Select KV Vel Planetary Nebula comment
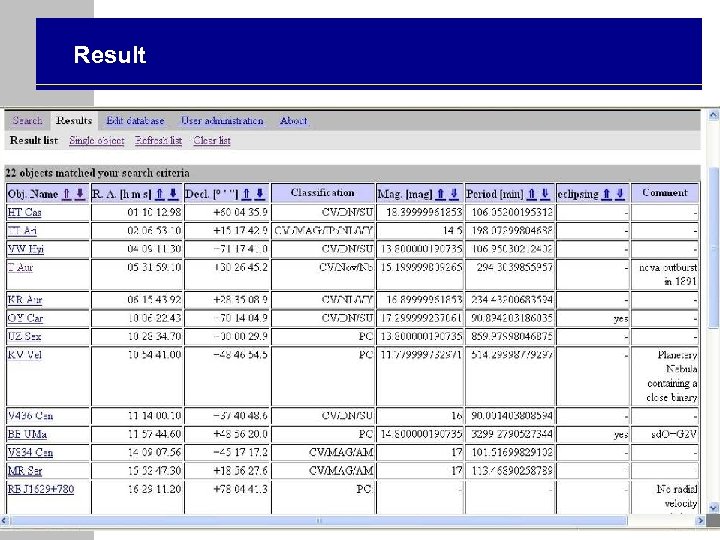The height and width of the screenshot is (540, 720). tap(672, 376)
